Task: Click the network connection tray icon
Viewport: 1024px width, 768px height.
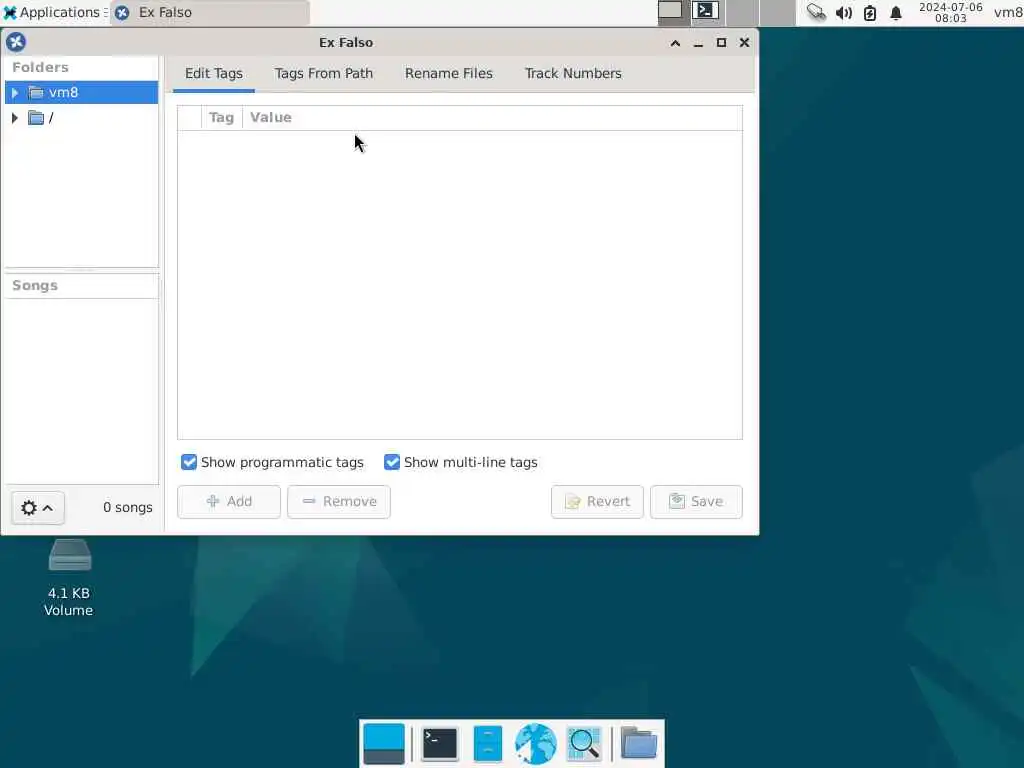Action: tap(816, 12)
